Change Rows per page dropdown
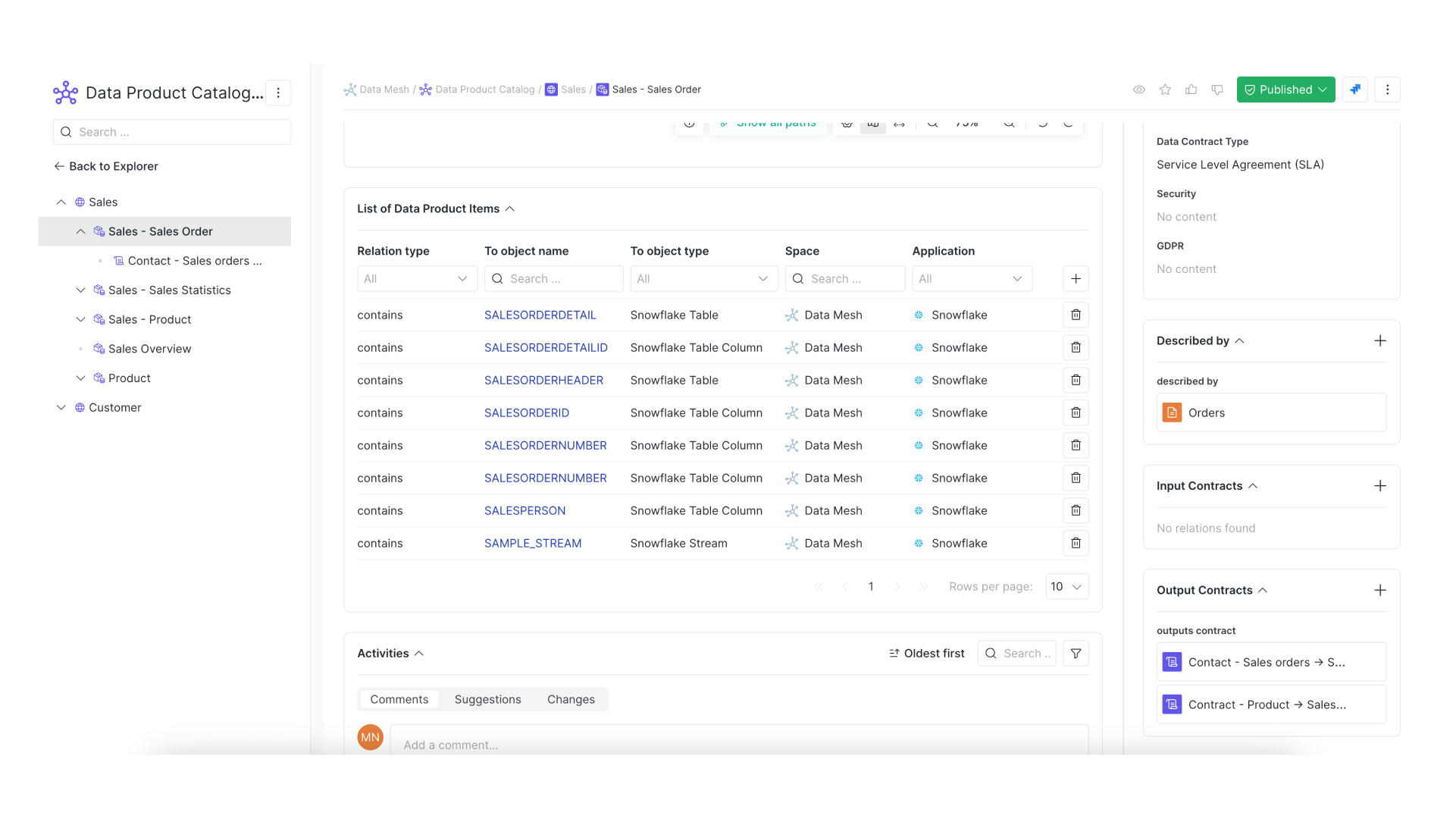The width and height of the screenshot is (1456, 819). (x=1066, y=586)
